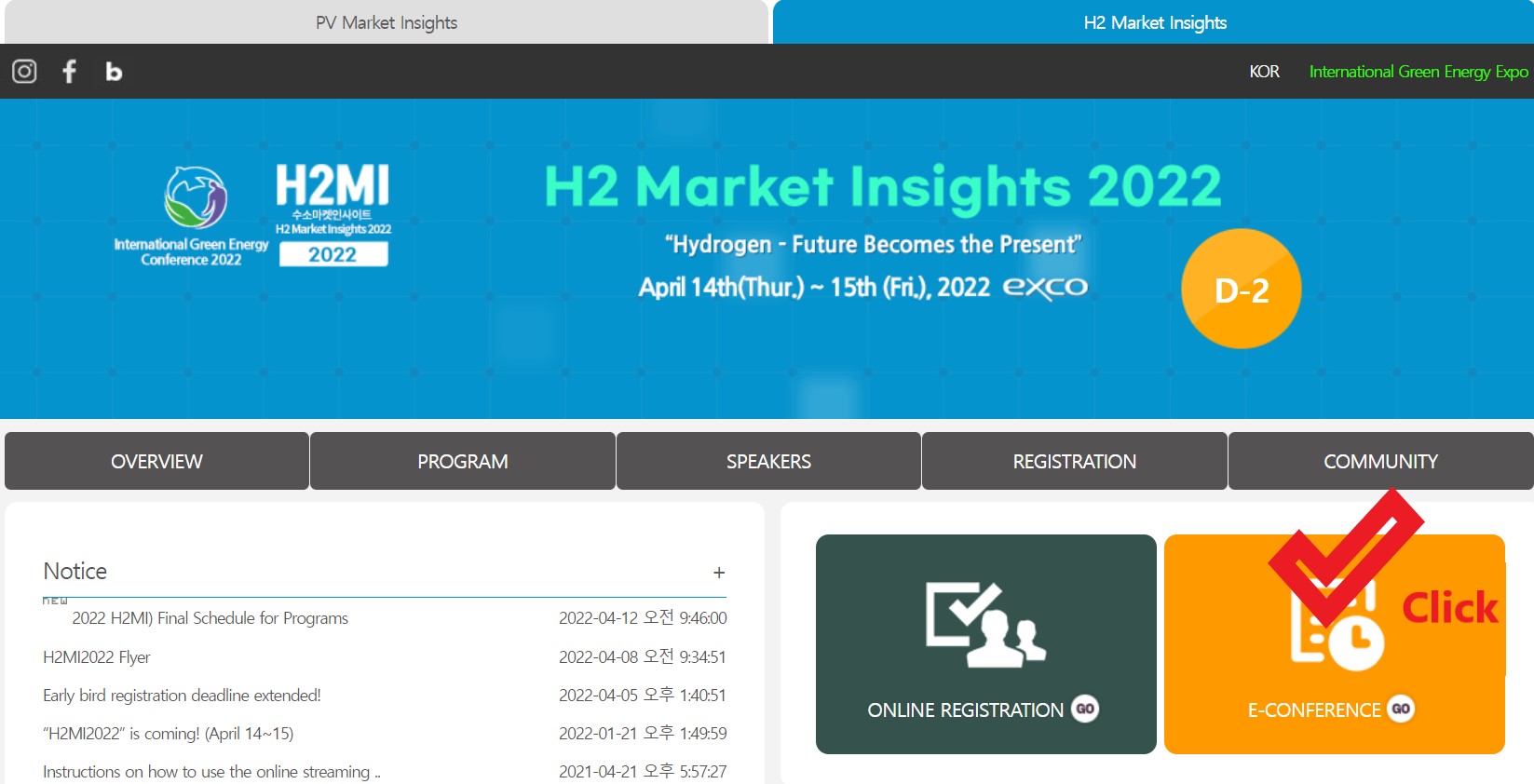Open the Facebook social icon
The height and width of the screenshot is (784, 1534).
[x=69, y=71]
